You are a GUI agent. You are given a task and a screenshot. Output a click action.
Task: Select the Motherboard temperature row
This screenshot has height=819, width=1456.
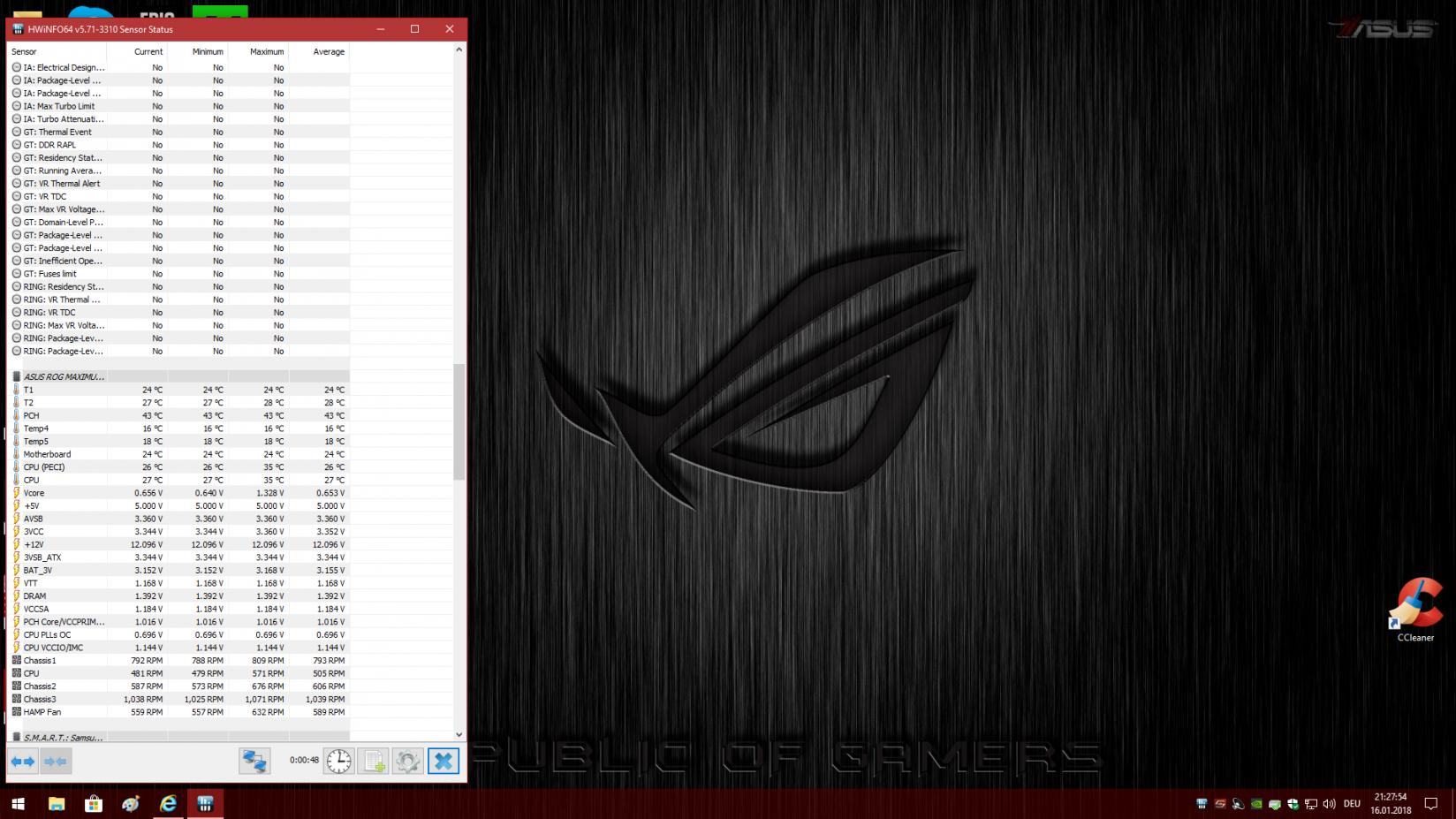[178, 454]
